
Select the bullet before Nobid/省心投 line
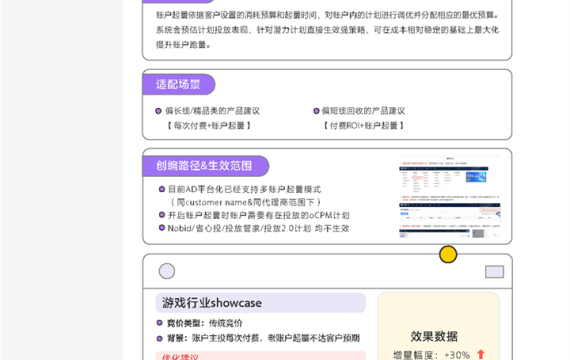(x=162, y=228)
